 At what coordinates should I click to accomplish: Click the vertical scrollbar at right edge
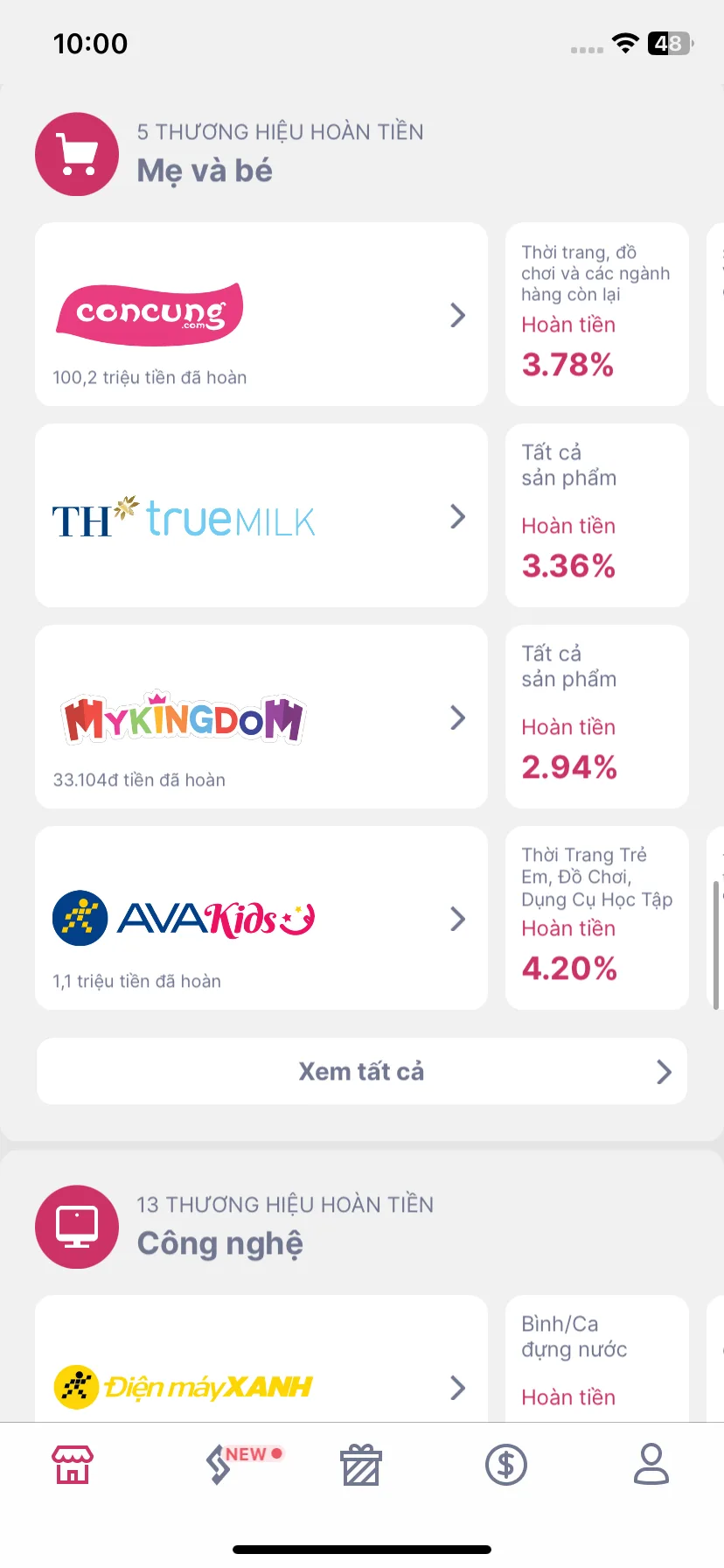click(x=716, y=945)
